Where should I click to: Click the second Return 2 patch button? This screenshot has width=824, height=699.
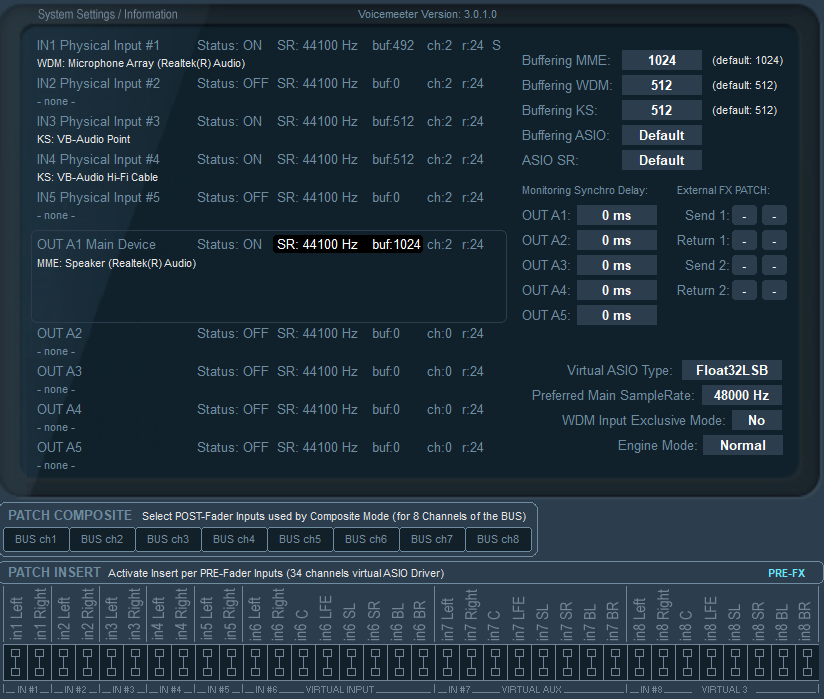pos(774,291)
